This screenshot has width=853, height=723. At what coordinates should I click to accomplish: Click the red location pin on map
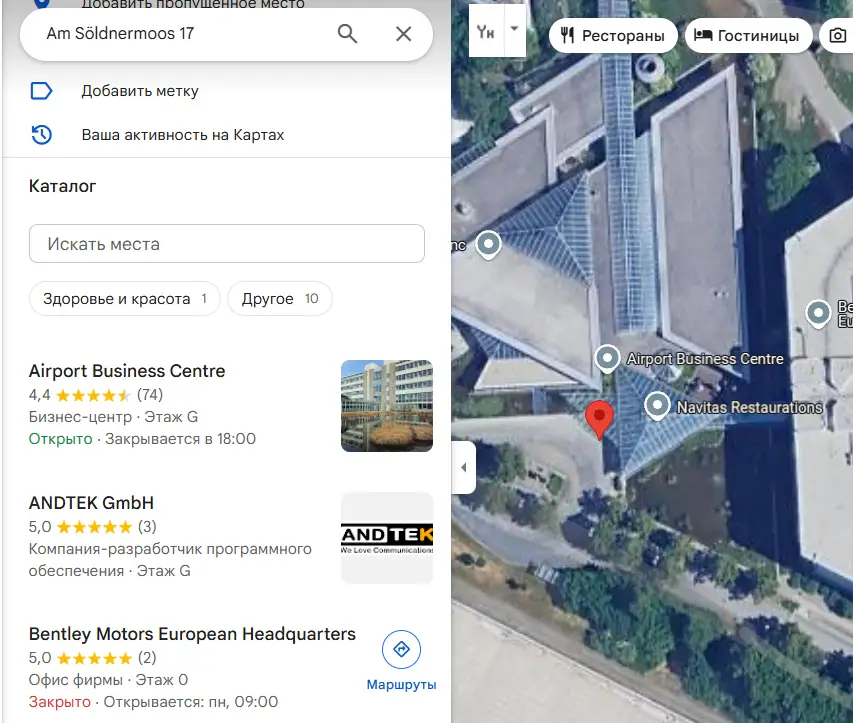[x=599, y=418]
